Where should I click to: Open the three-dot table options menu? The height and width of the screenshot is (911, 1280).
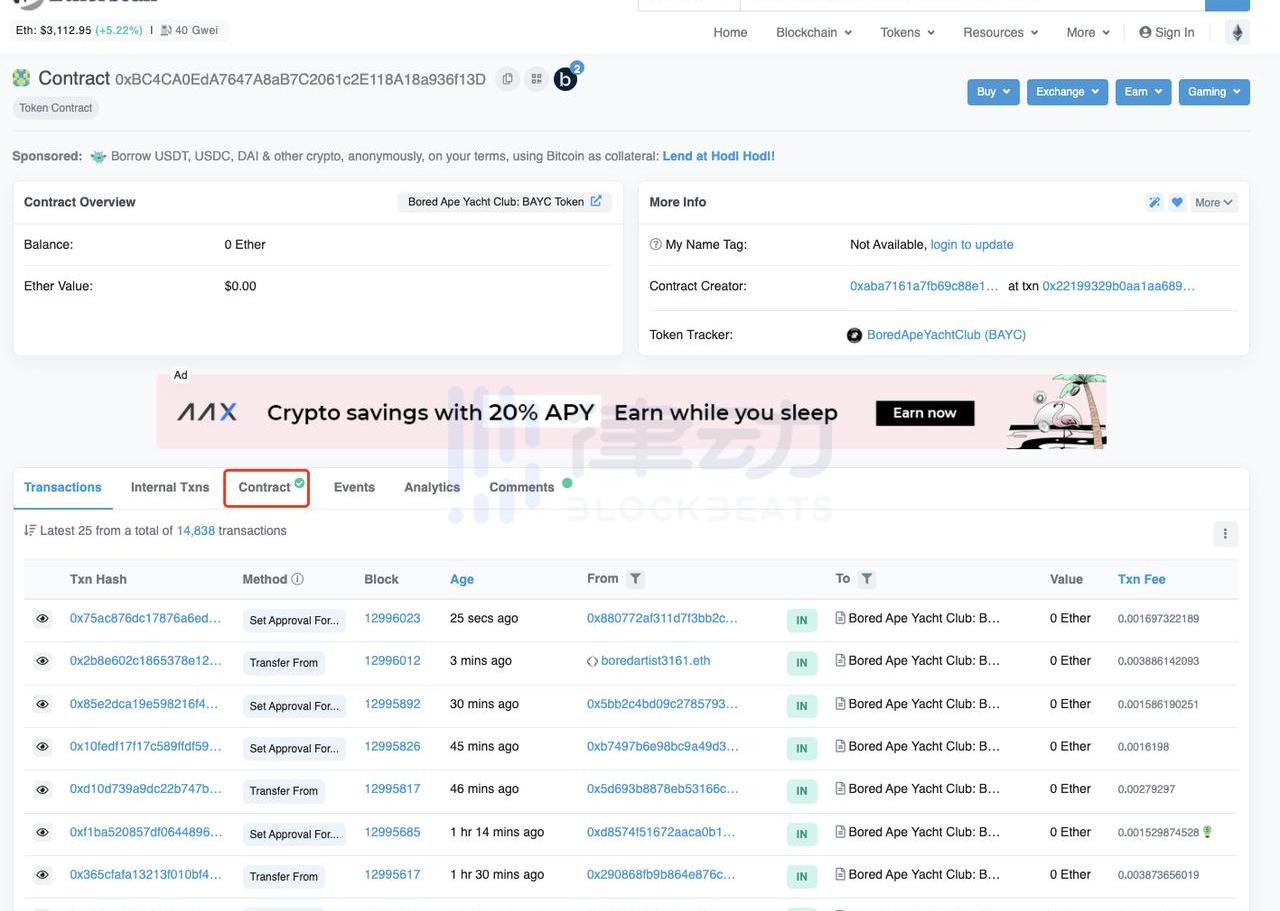1225,534
